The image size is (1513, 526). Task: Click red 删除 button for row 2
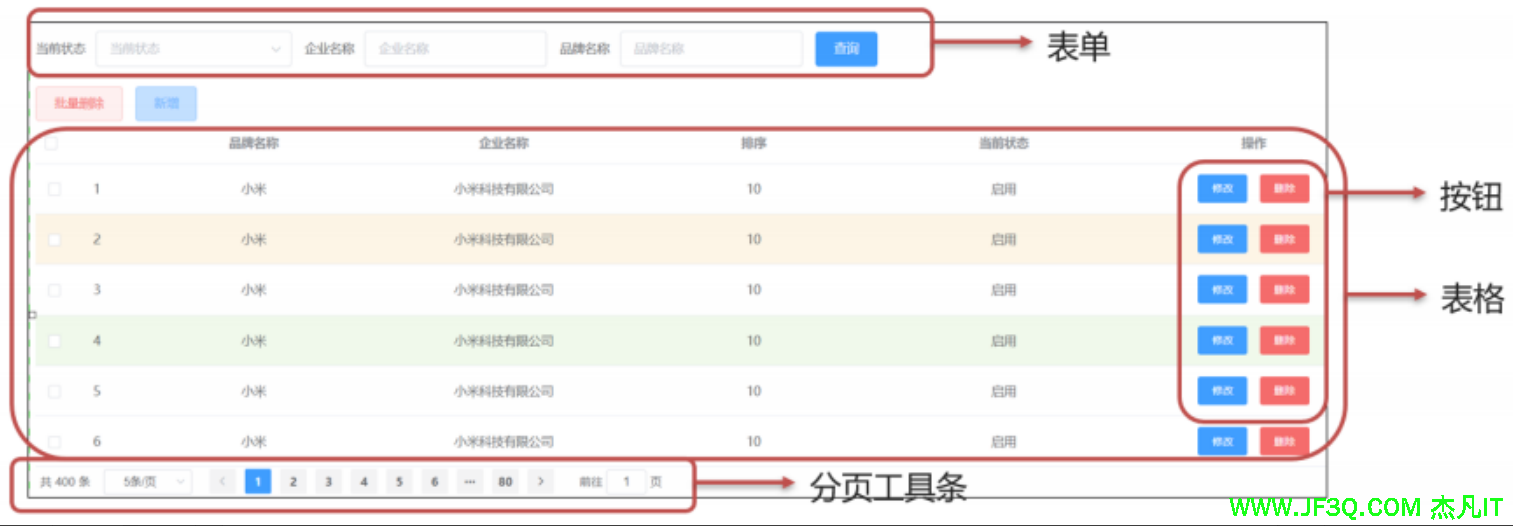click(x=1284, y=239)
